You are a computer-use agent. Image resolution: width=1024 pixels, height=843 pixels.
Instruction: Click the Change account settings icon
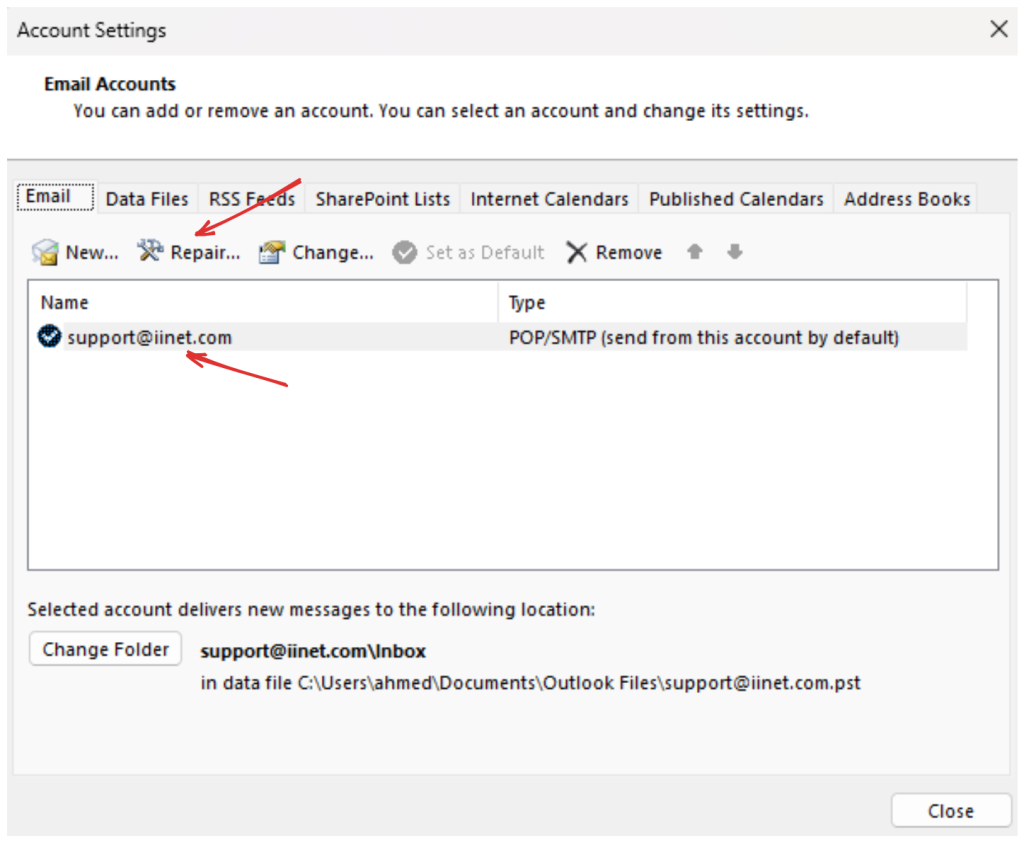pos(272,252)
